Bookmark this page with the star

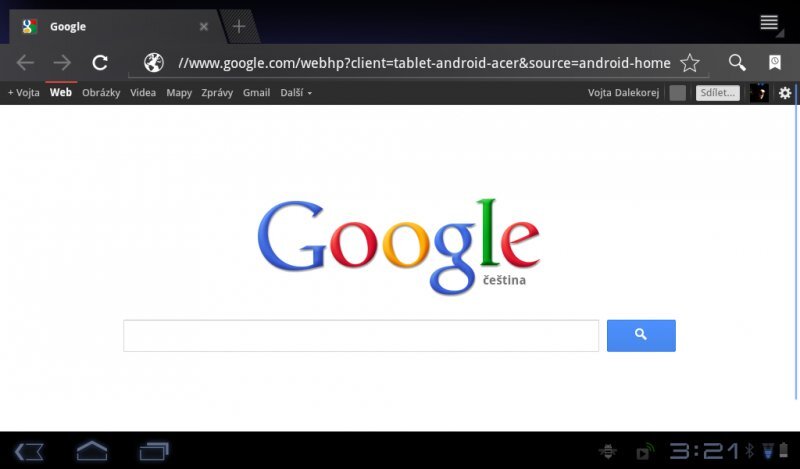pyautogui.click(x=690, y=63)
